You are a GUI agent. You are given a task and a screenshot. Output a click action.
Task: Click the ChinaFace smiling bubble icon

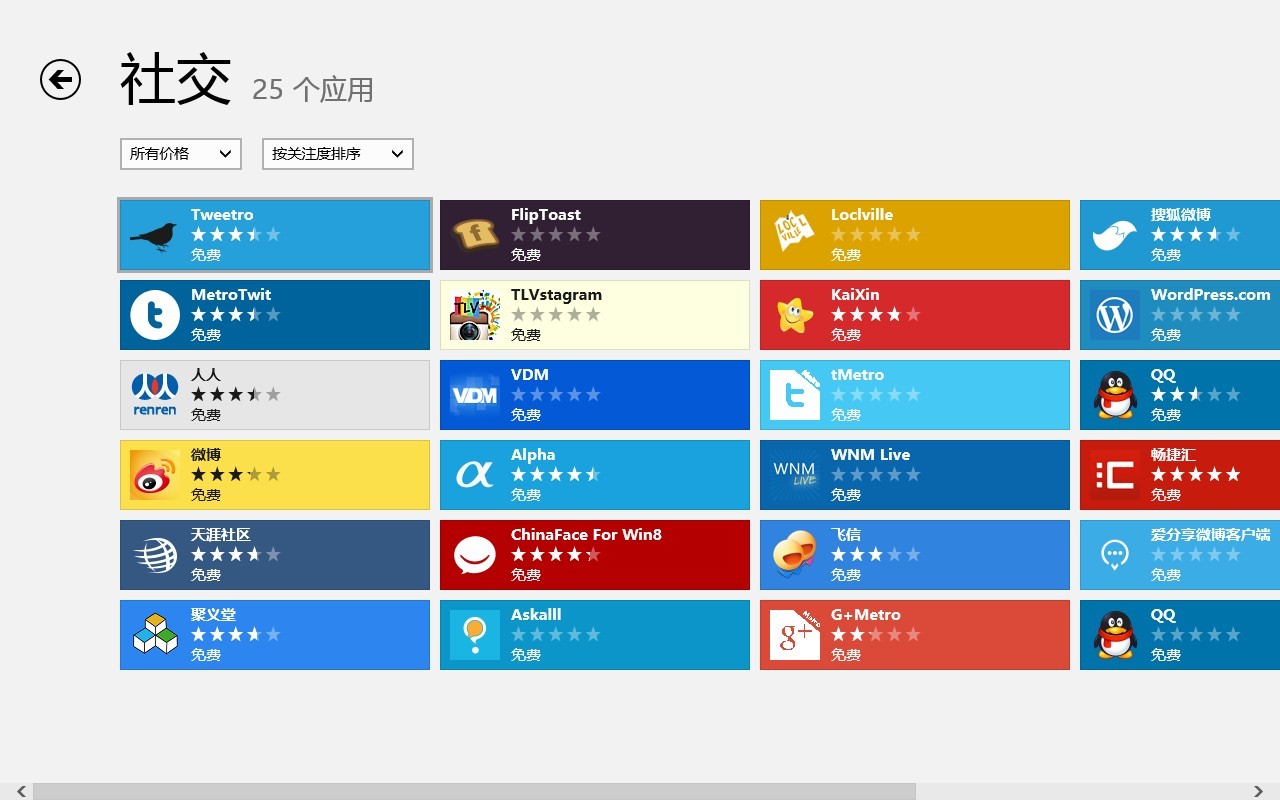tap(475, 555)
